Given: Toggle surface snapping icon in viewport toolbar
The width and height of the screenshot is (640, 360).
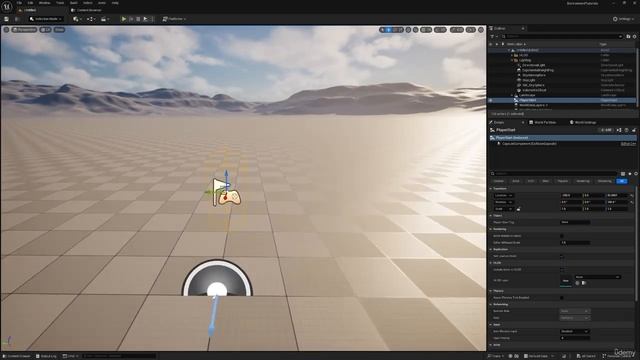Looking at the screenshot, I should pos(416,30).
